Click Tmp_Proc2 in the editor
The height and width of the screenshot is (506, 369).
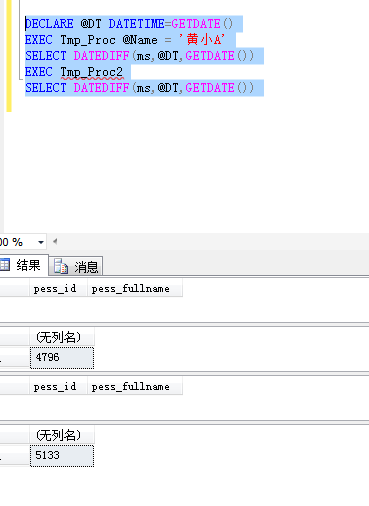click(x=92, y=72)
